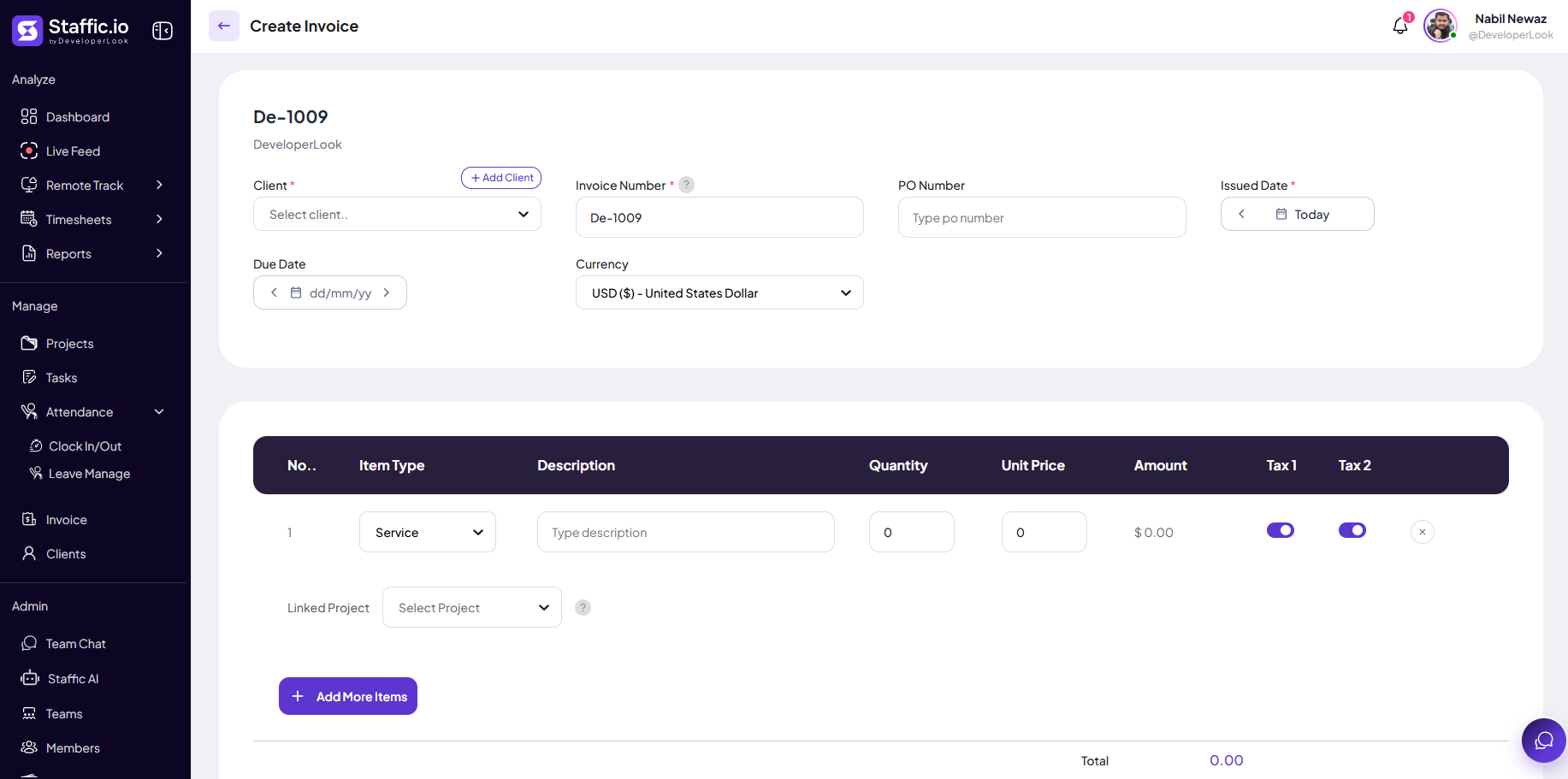Click the Members icon
The height and width of the screenshot is (779, 1568).
pyautogui.click(x=29, y=747)
